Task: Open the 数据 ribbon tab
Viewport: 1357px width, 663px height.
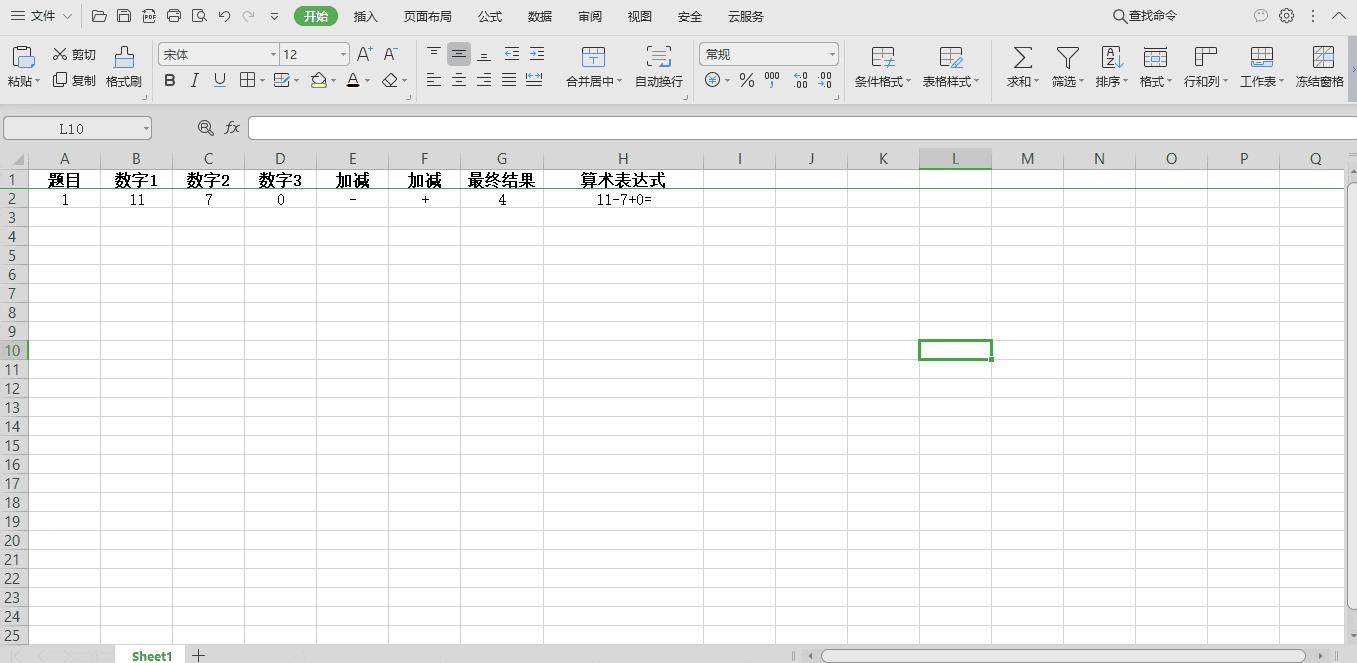Action: point(539,16)
